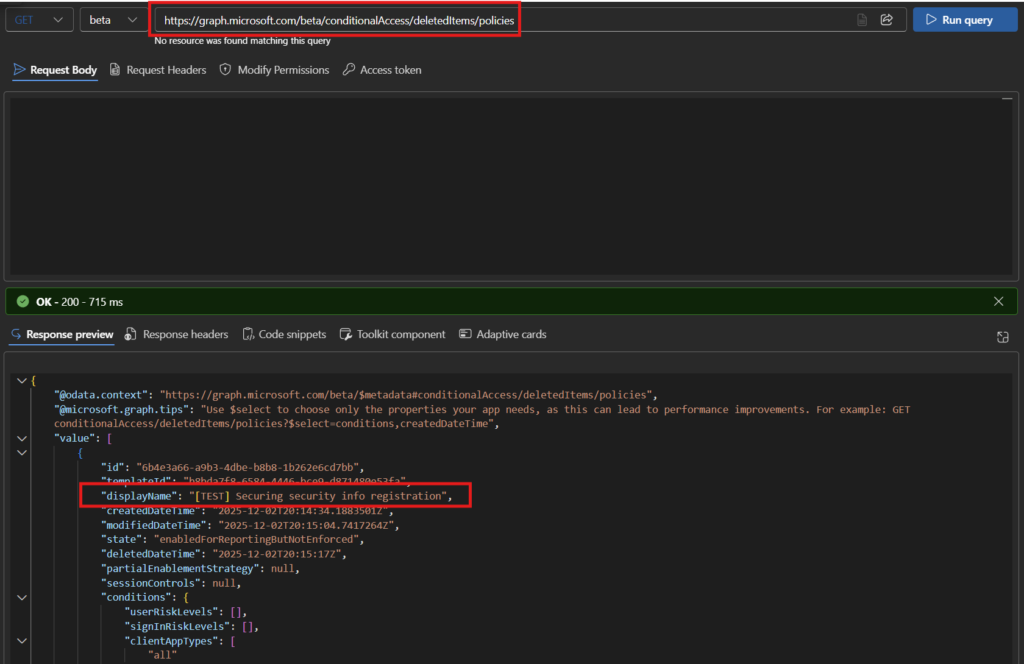Open the Toolkit component tab

(x=392, y=334)
